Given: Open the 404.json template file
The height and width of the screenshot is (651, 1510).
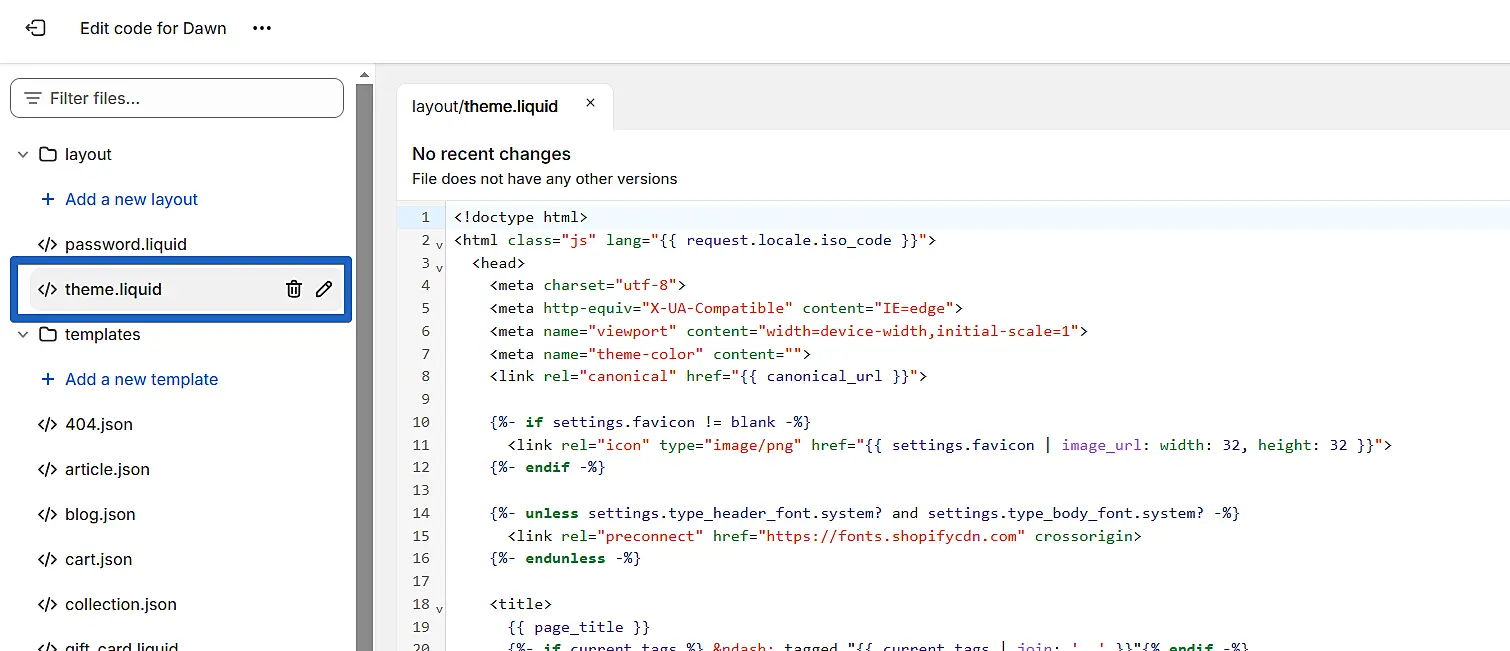Looking at the screenshot, I should pyautogui.click(x=98, y=424).
